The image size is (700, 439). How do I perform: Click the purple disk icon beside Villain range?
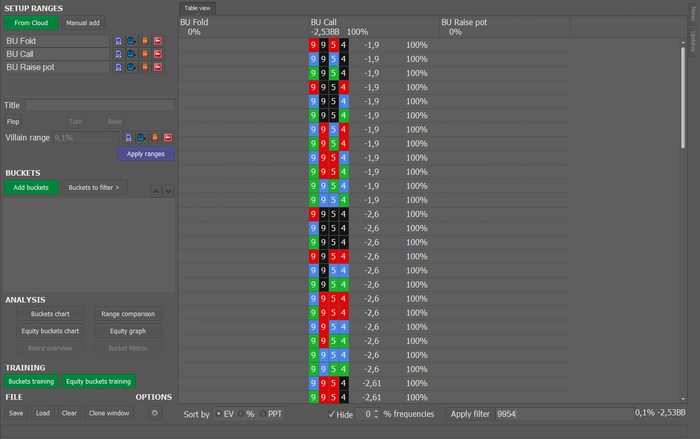(x=128, y=138)
